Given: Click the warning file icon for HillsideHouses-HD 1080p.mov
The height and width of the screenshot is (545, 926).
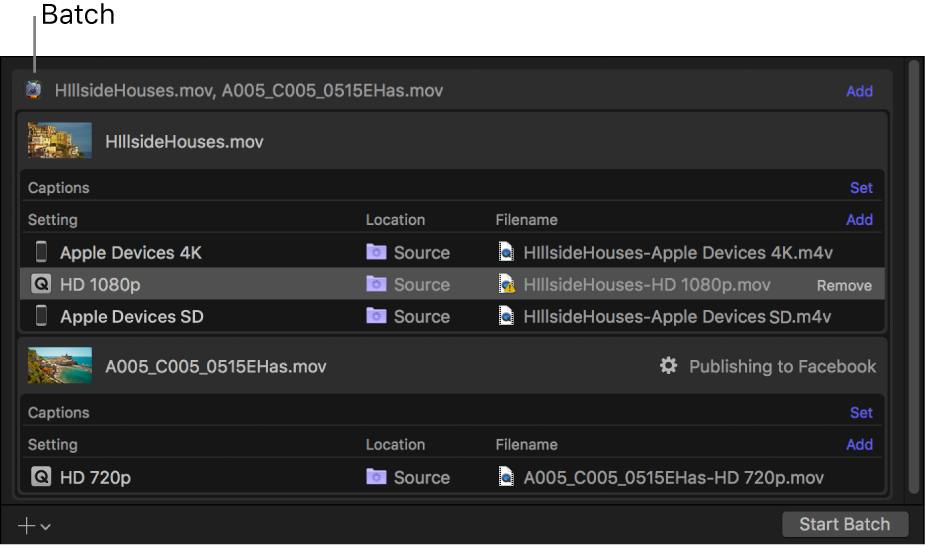Looking at the screenshot, I should coord(507,285).
